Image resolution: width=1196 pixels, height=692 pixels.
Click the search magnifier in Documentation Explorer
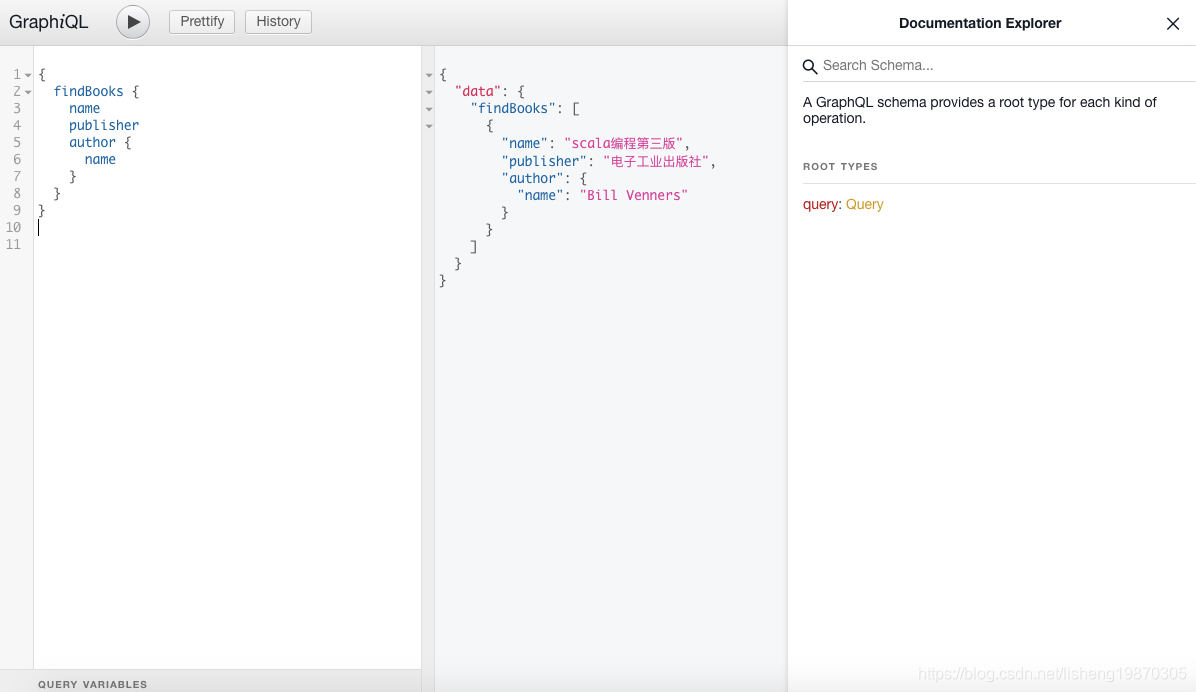[x=810, y=66]
